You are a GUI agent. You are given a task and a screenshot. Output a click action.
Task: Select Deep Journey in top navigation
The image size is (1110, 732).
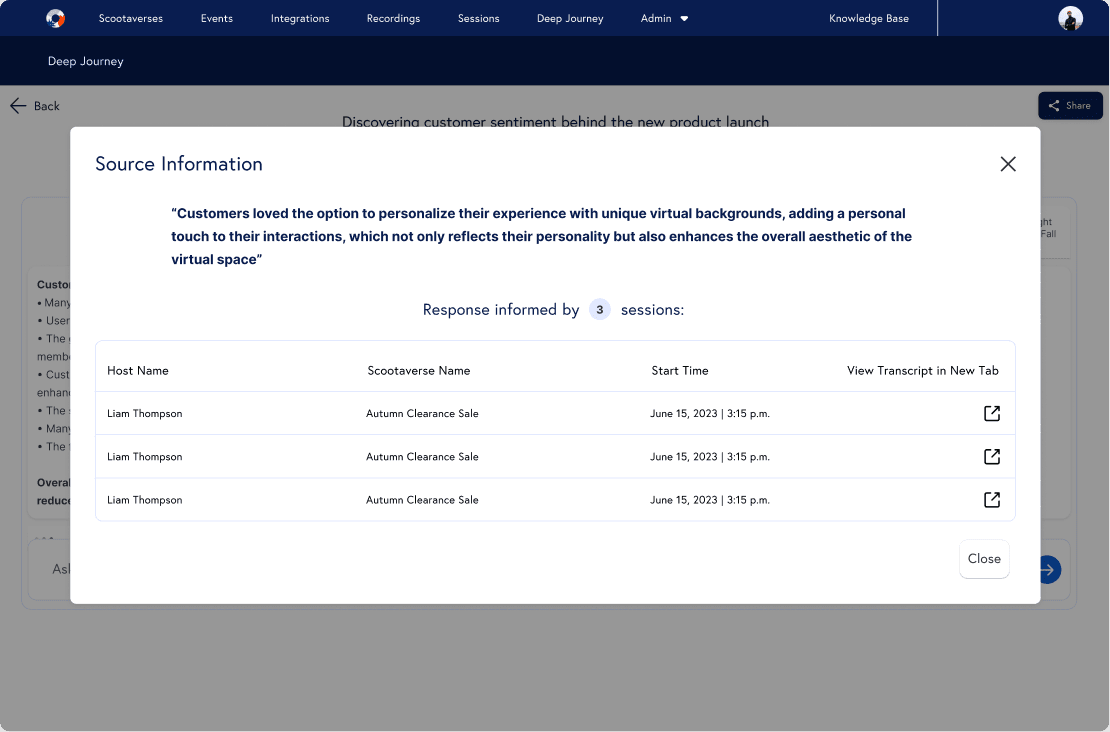click(x=570, y=18)
